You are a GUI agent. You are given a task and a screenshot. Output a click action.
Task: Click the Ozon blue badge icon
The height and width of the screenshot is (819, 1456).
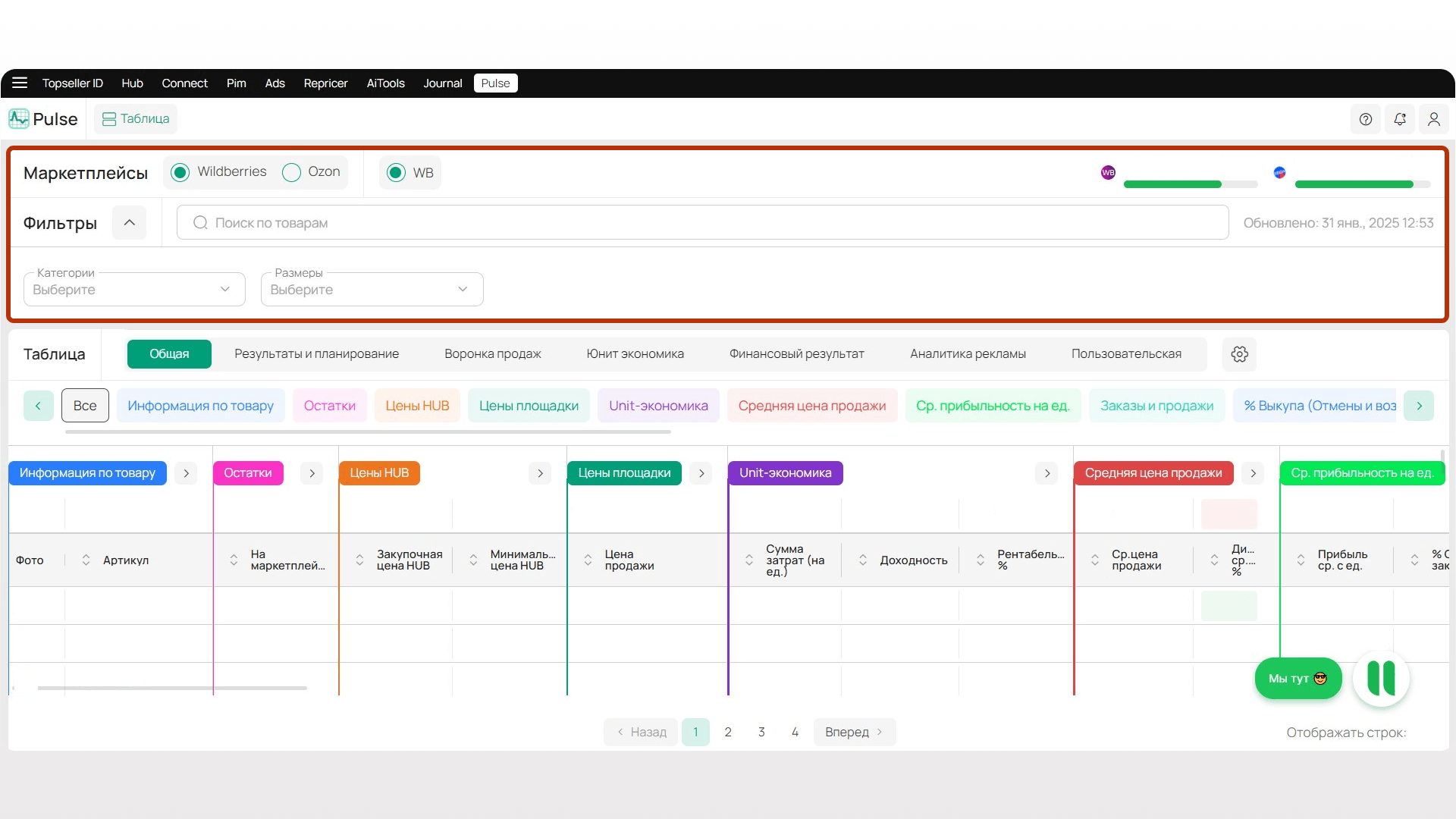pyautogui.click(x=1279, y=172)
